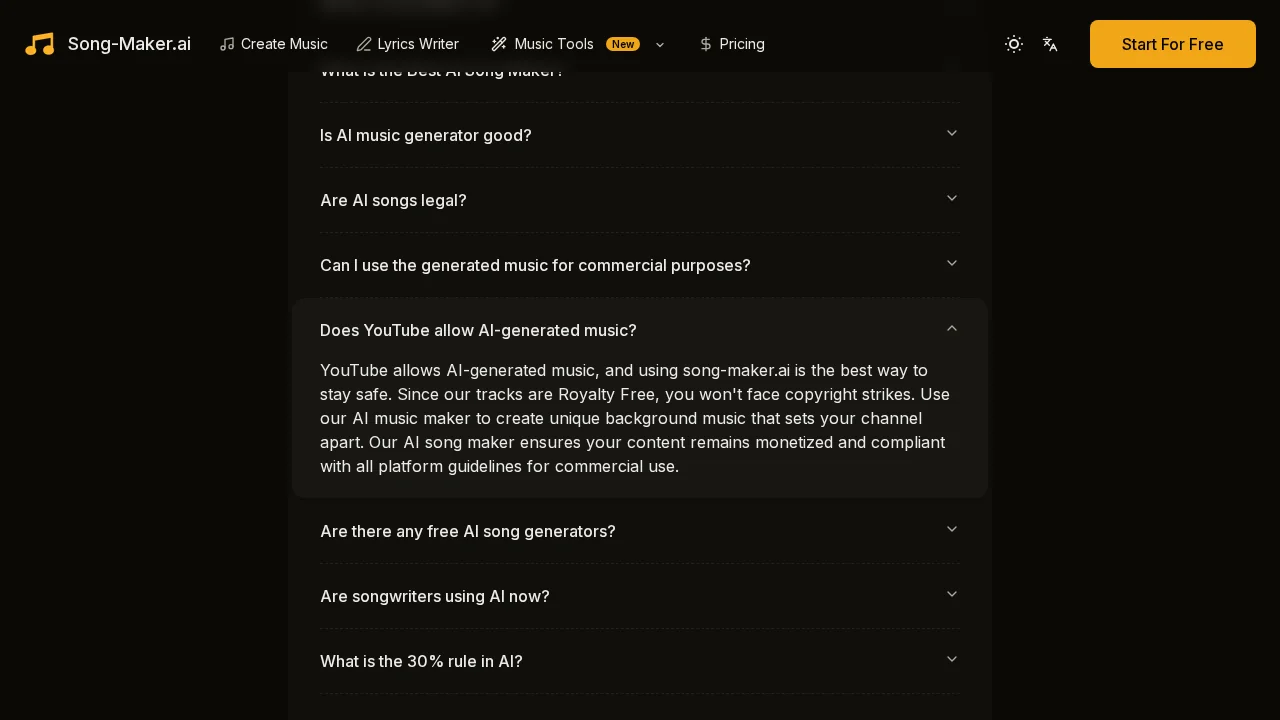Click the New badge next to Music Tools
Screen dimensions: 1280x720
[x=623, y=44]
